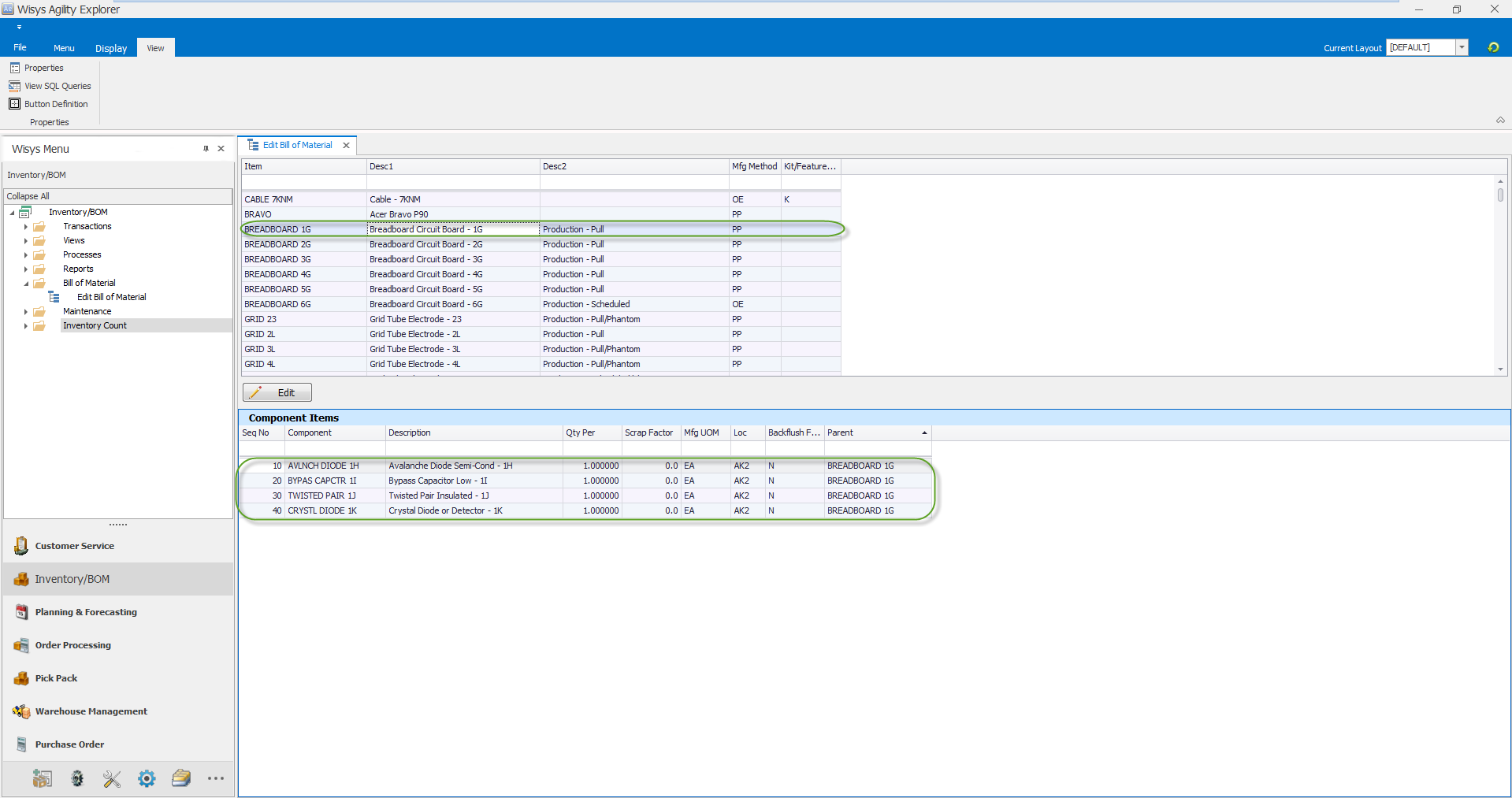The image size is (1512, 798).
Task: Open Planning & Forecasting module
Action: pyautogui.click(x=118, y=612)
